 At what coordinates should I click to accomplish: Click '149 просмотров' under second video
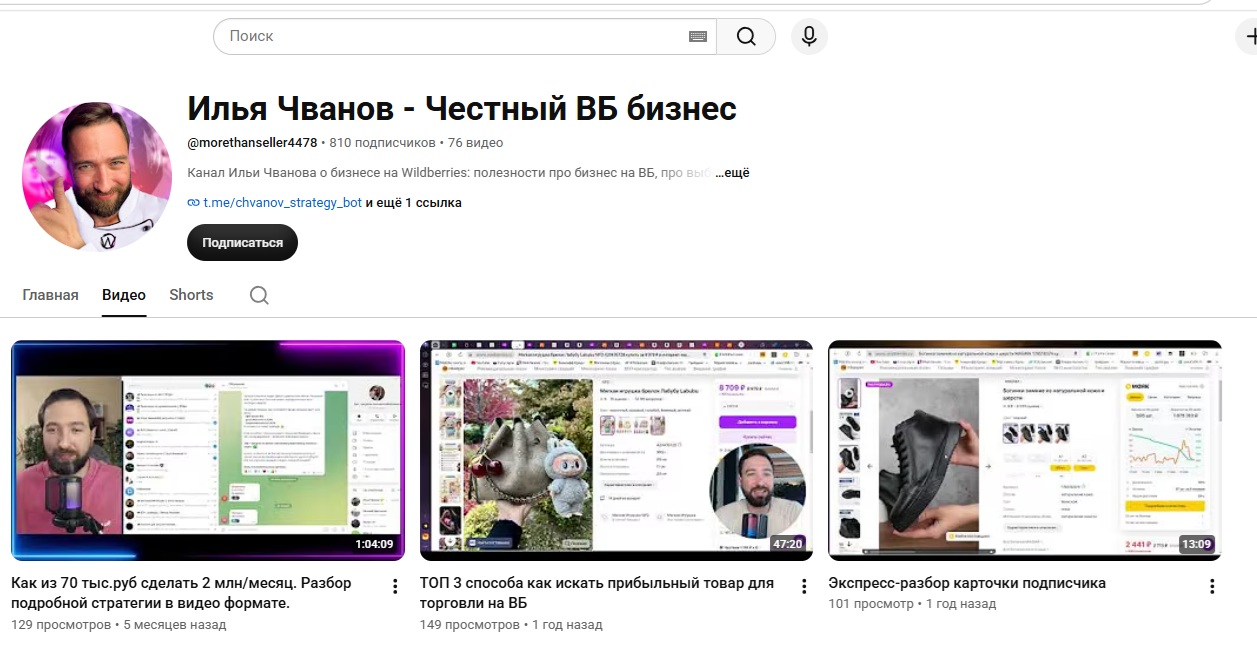[470, 625]
